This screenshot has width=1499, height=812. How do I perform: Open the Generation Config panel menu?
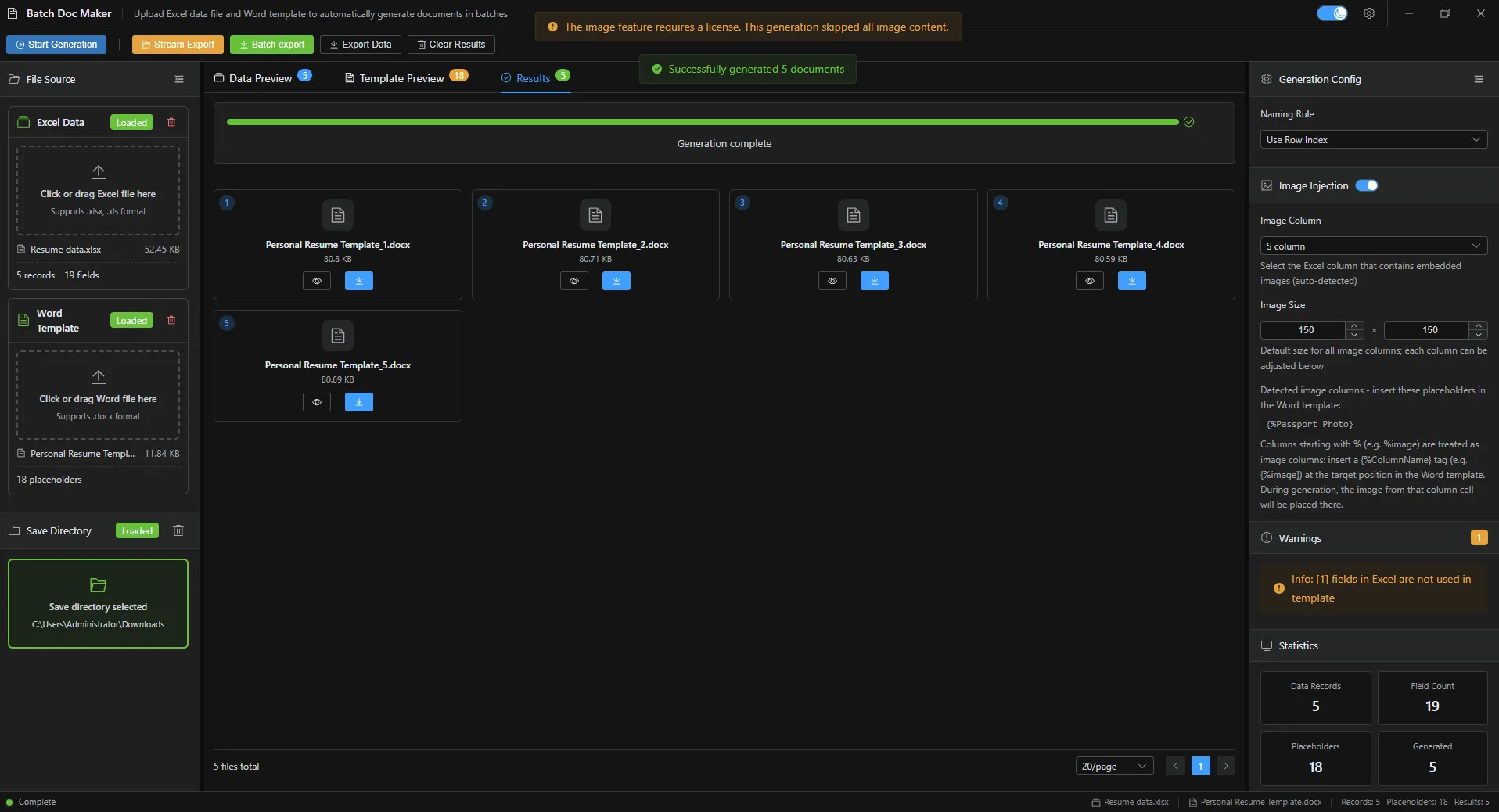coord(1479,79)
